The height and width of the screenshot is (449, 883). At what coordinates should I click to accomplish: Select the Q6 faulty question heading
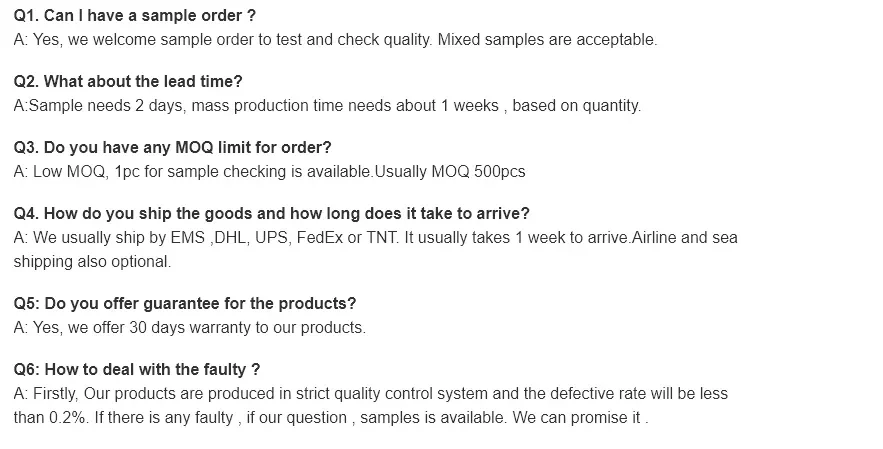coord(137,369)
